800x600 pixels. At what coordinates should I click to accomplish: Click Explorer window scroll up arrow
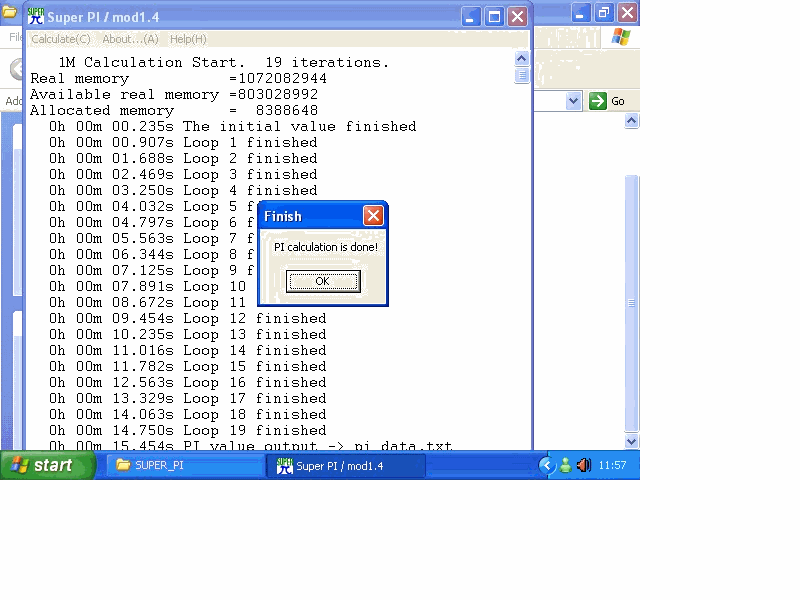click(x=631, y=121)
